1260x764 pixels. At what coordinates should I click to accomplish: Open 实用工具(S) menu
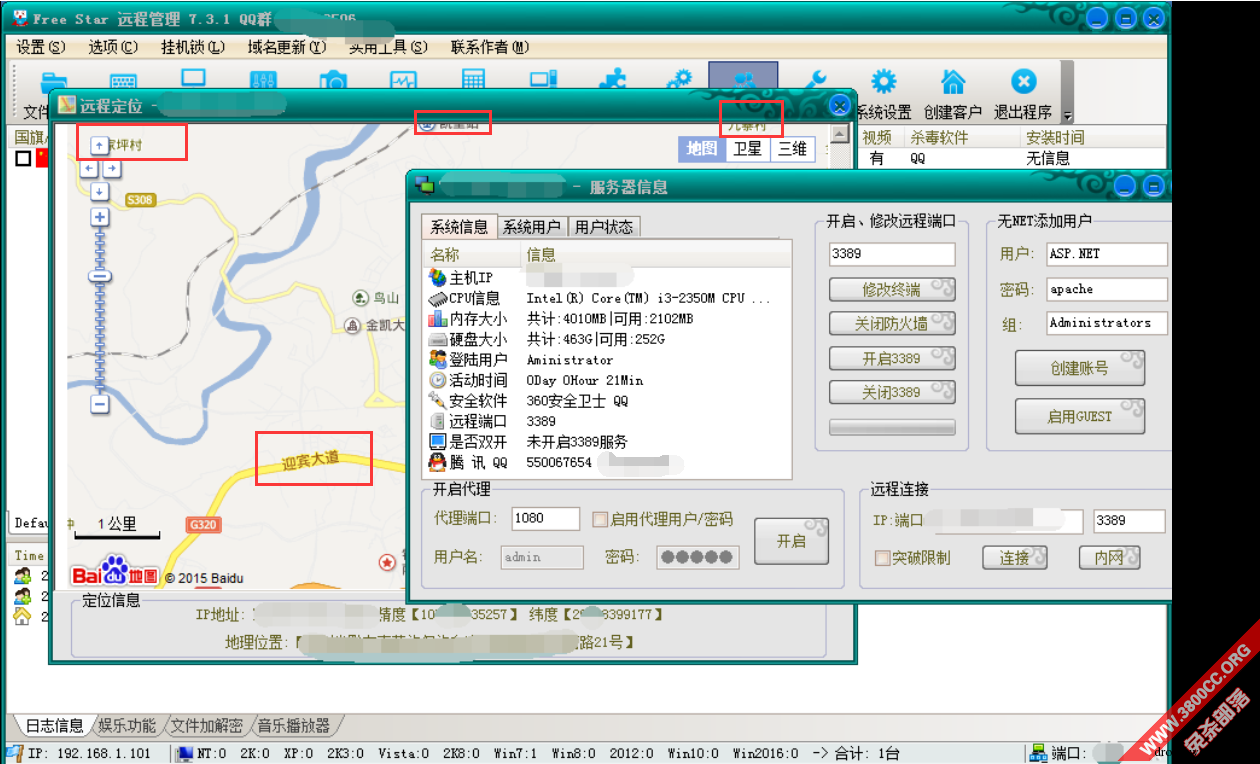(388, 47)
